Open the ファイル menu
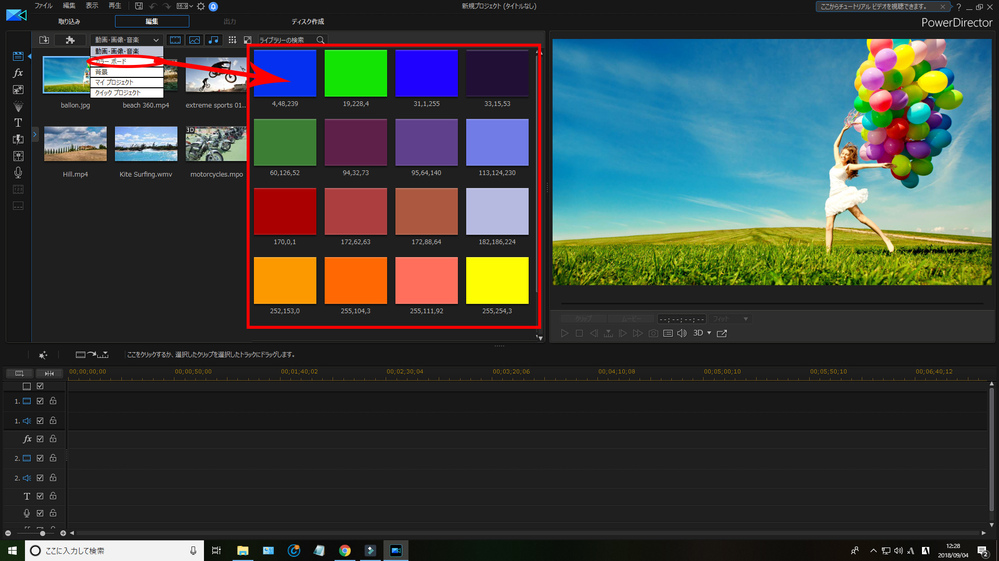 (43, 6)
